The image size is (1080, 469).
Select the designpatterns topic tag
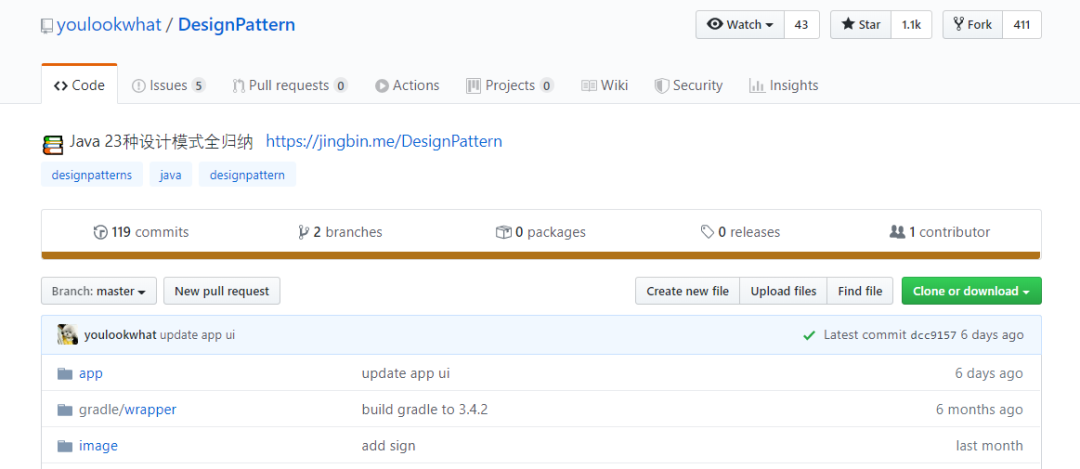(x=92, y=175)
